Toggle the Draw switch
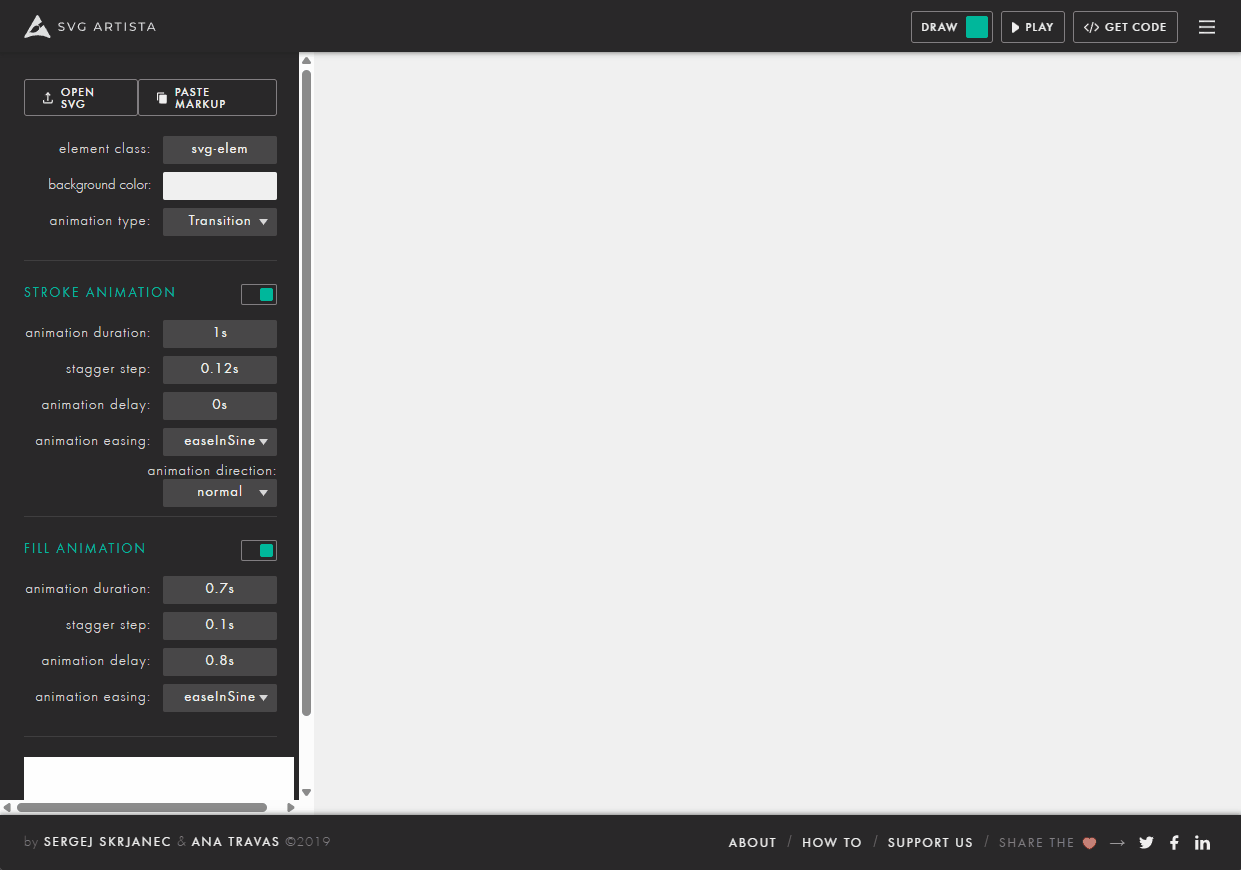The image size is (1241, 870). (x=976, y=27)
